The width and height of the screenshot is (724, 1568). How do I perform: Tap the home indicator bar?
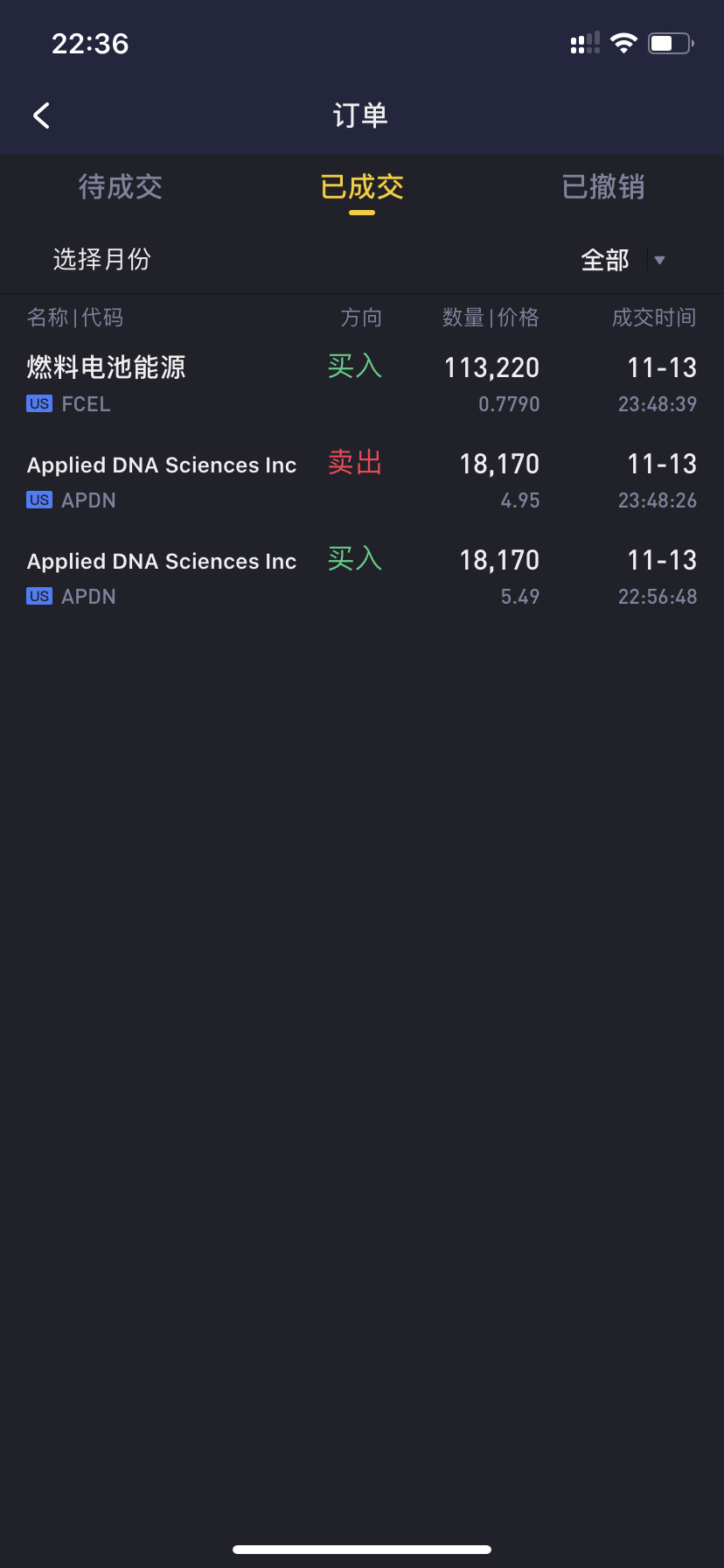click(362, 1550)
